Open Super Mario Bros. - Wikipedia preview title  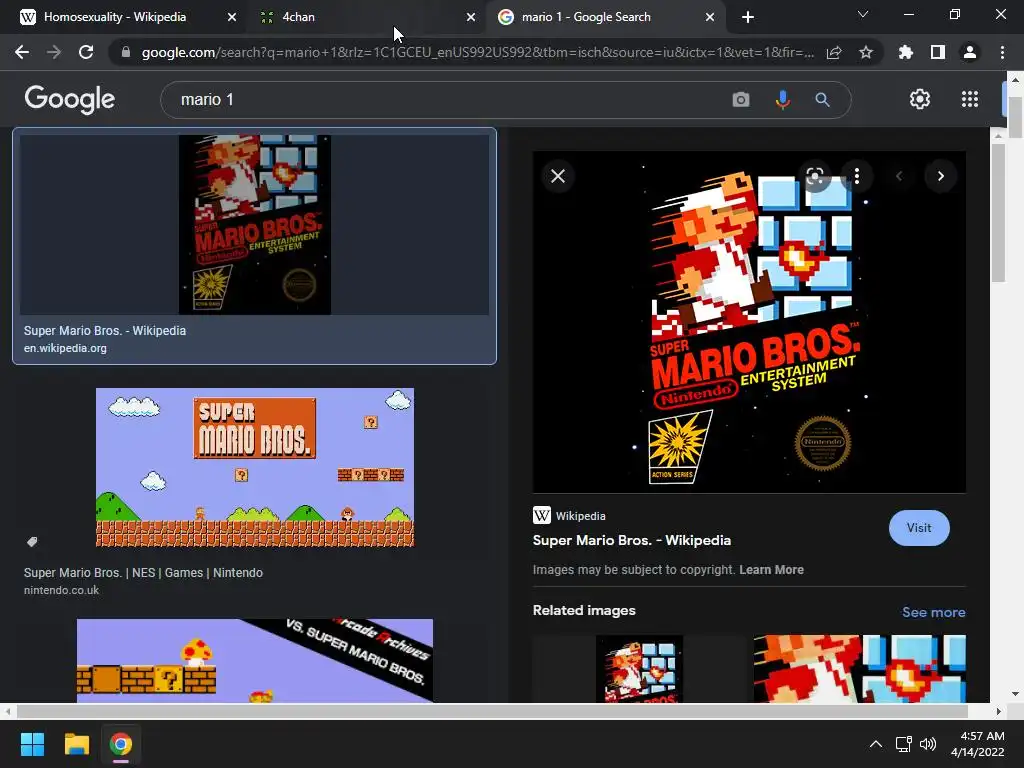click(632, 540)
